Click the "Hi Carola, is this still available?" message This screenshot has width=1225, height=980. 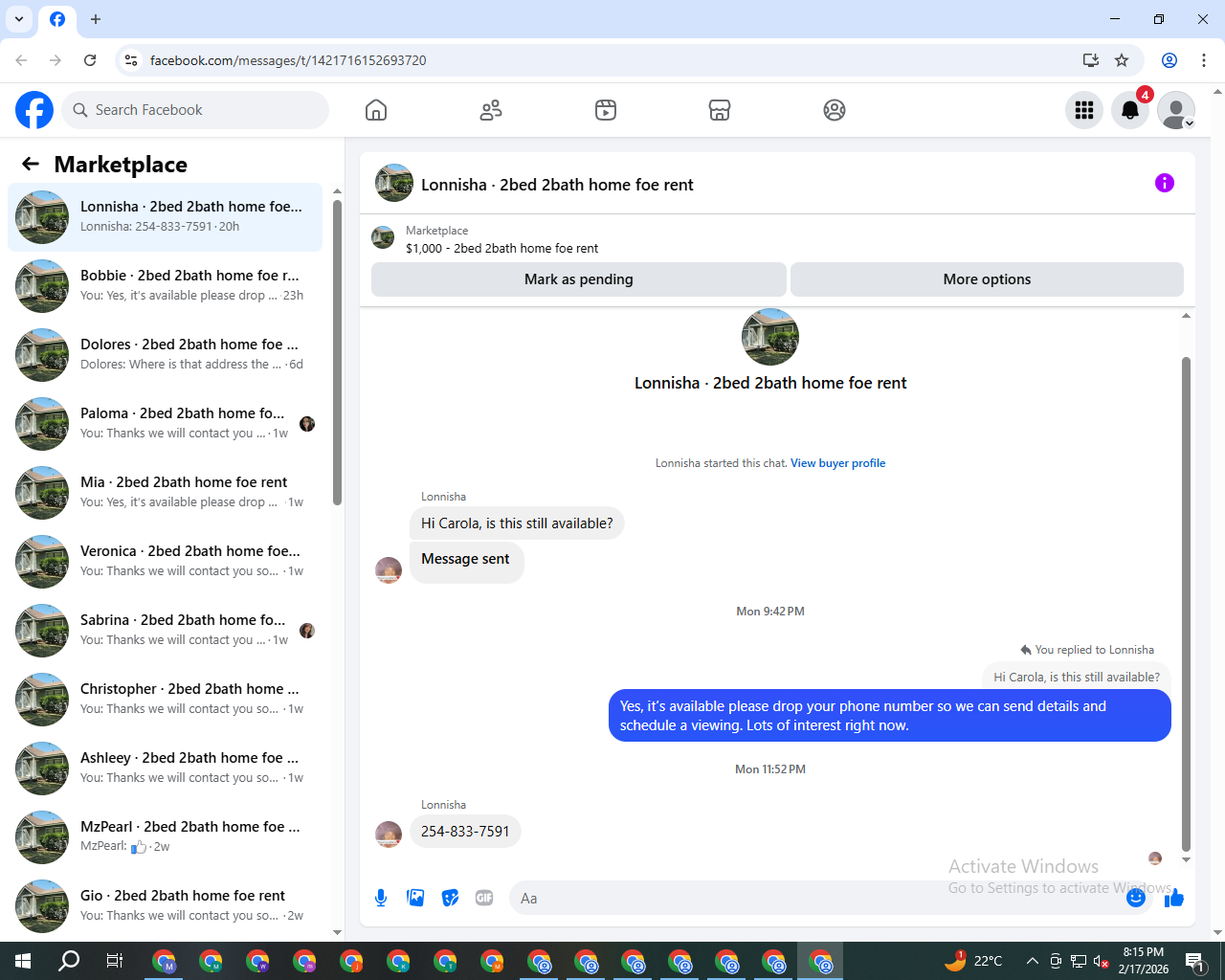click(517, 523)
